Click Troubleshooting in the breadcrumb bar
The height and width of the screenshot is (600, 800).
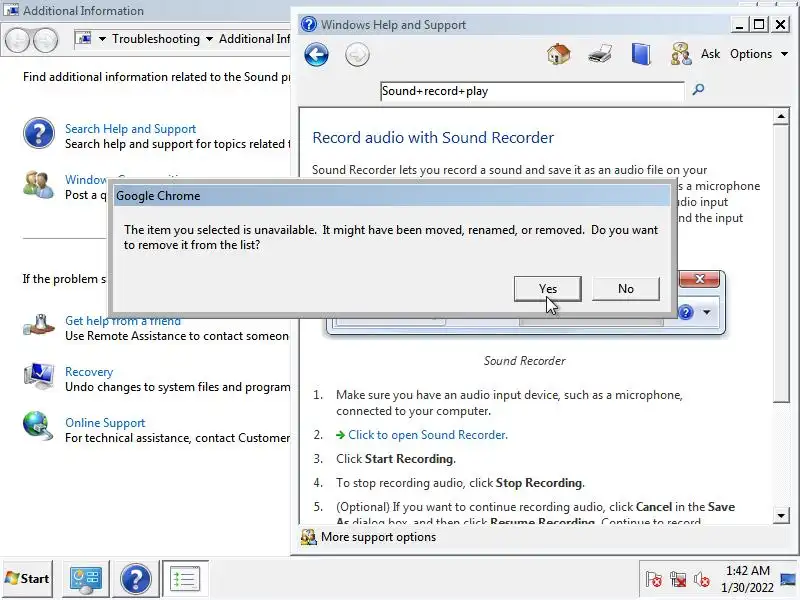click(x=156, y=39)
